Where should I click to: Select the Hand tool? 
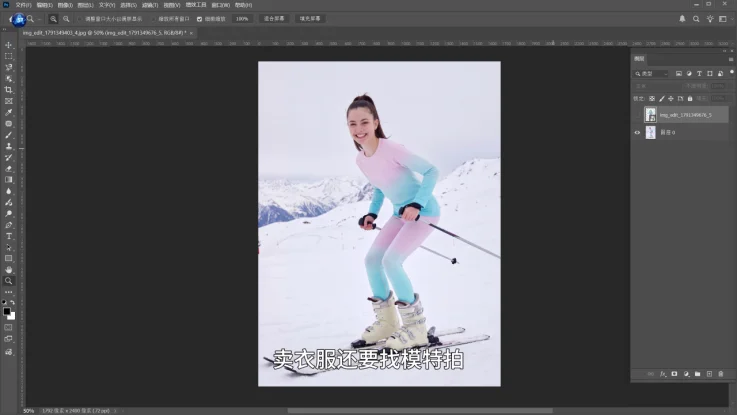[8, 270]
